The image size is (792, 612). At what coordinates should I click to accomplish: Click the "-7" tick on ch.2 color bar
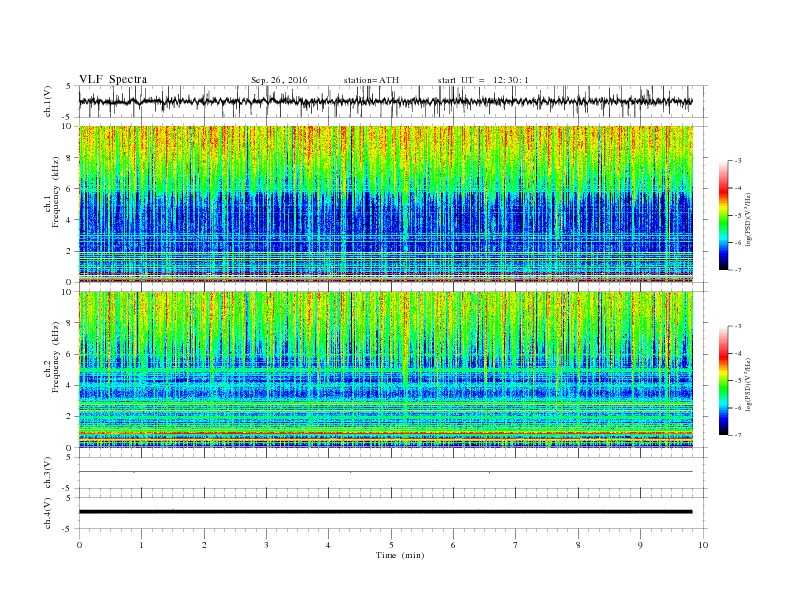737,435
